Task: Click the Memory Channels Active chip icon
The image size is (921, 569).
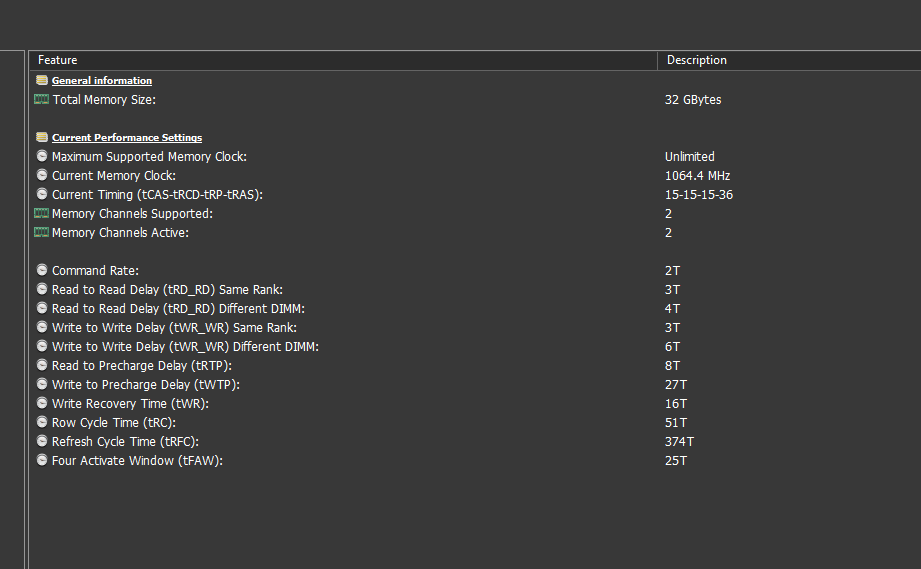Action: pyautogui.click(x=42, y=233)
